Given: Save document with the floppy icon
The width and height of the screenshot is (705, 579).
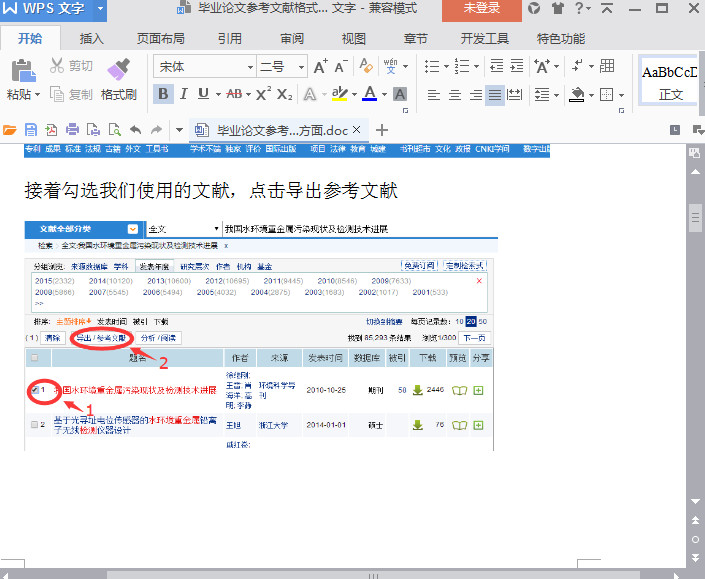Looking at the screenshot, I should (31, 130).
